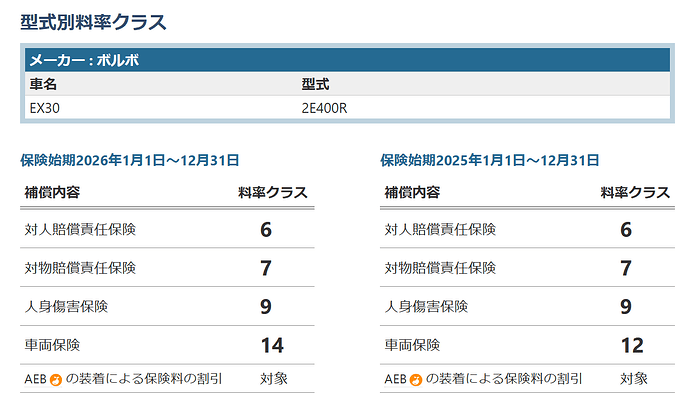Select 人身傷害保険 in the 2026 table
The height and width of the screenshot is (398, 690).
pyautogui.click(x=66, y=306)
